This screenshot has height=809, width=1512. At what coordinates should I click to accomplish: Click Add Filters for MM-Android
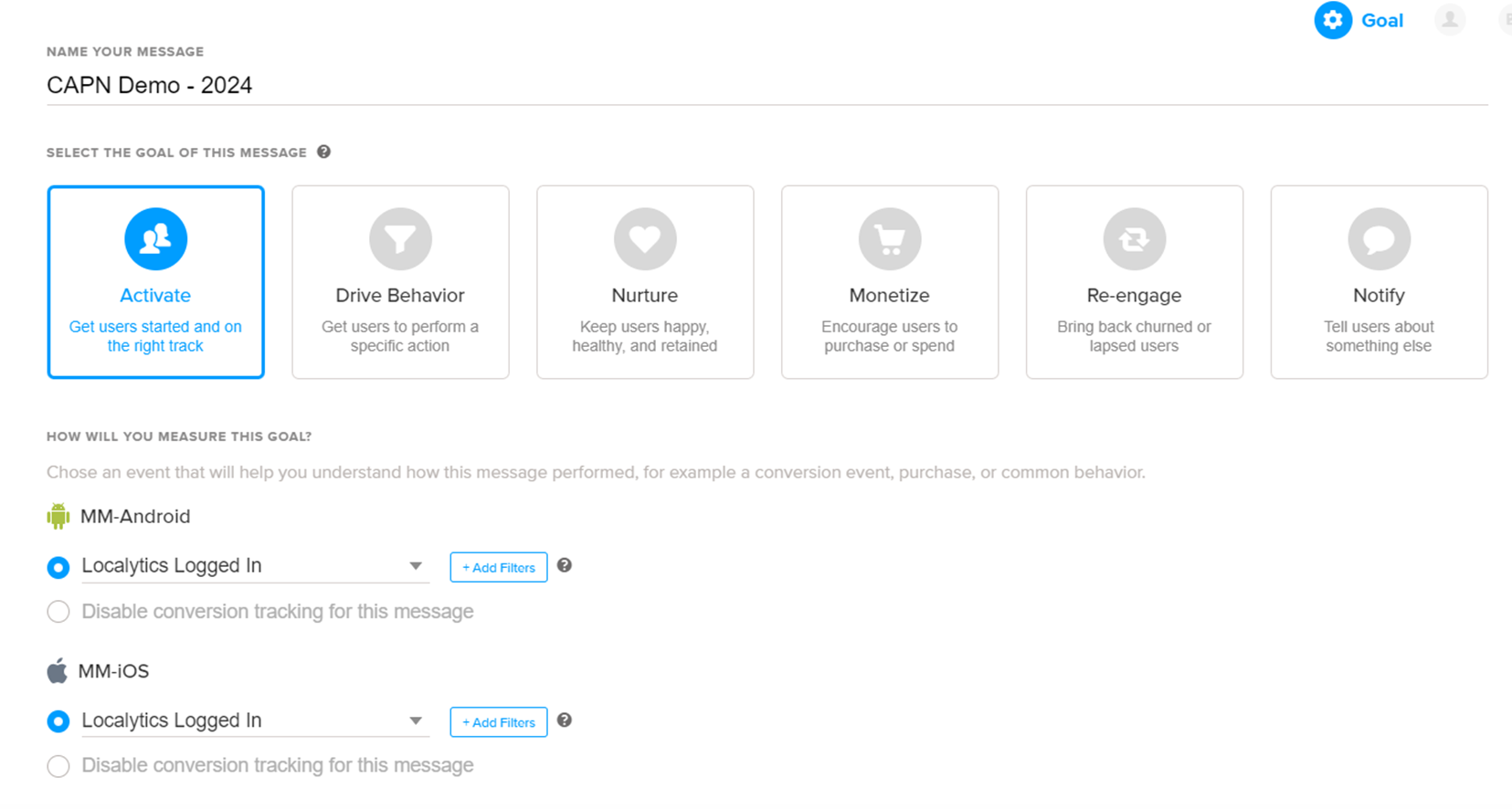pyautogui.click(x=498, y=567)
